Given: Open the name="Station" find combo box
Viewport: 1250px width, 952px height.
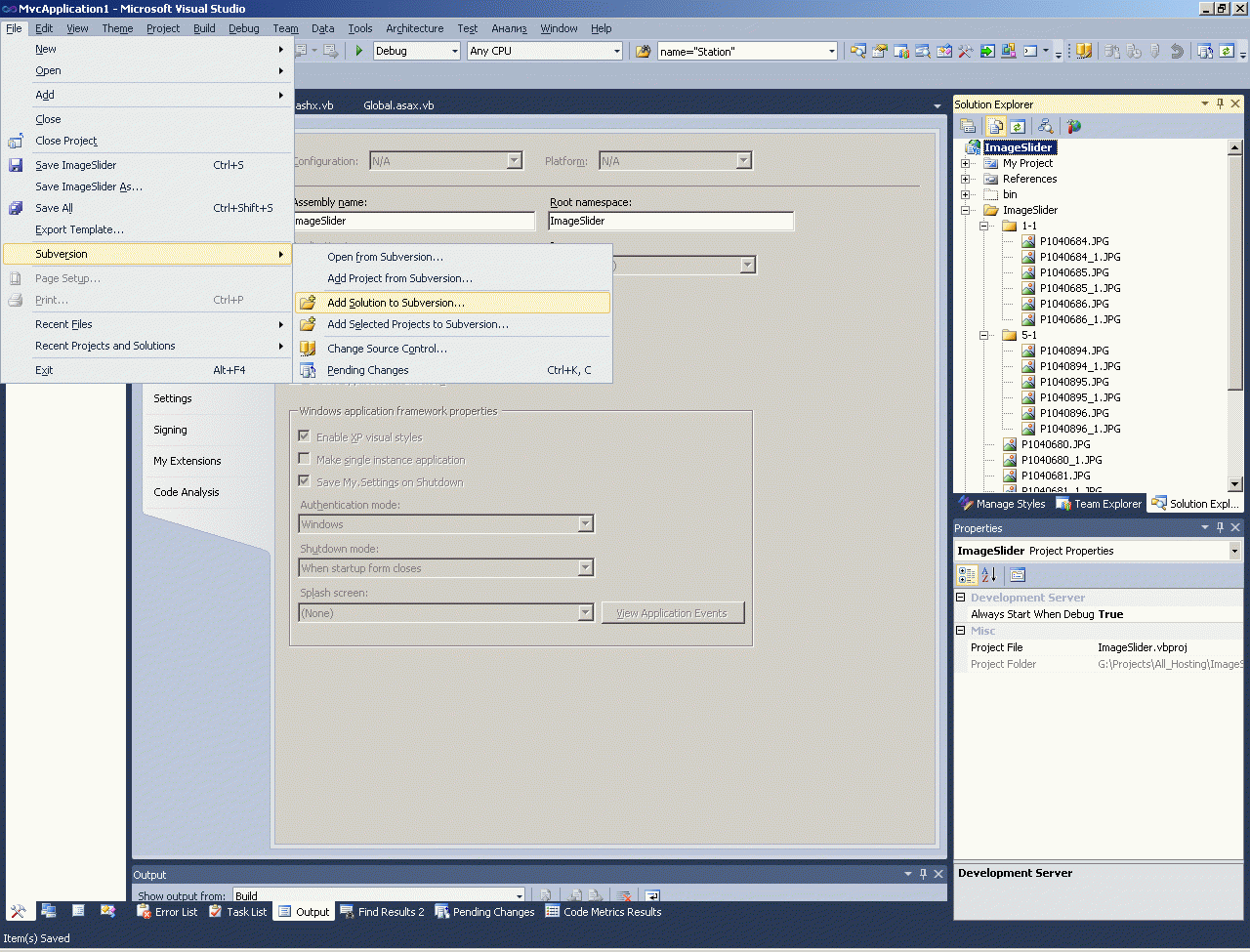Looking at the screenshot, I should tap(748, 51).
